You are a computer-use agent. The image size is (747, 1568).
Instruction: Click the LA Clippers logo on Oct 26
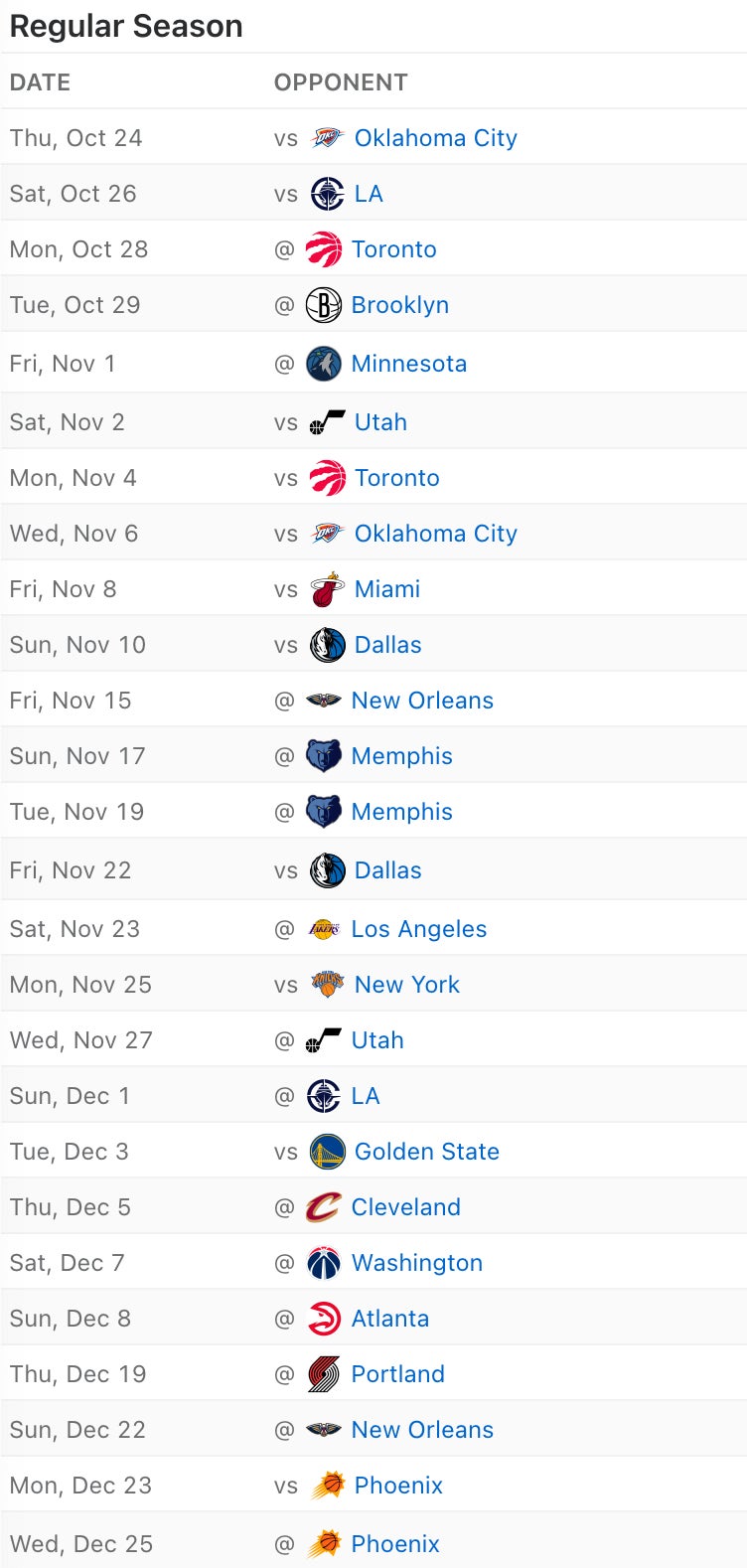pyautogui.click(x=327, y=194)
